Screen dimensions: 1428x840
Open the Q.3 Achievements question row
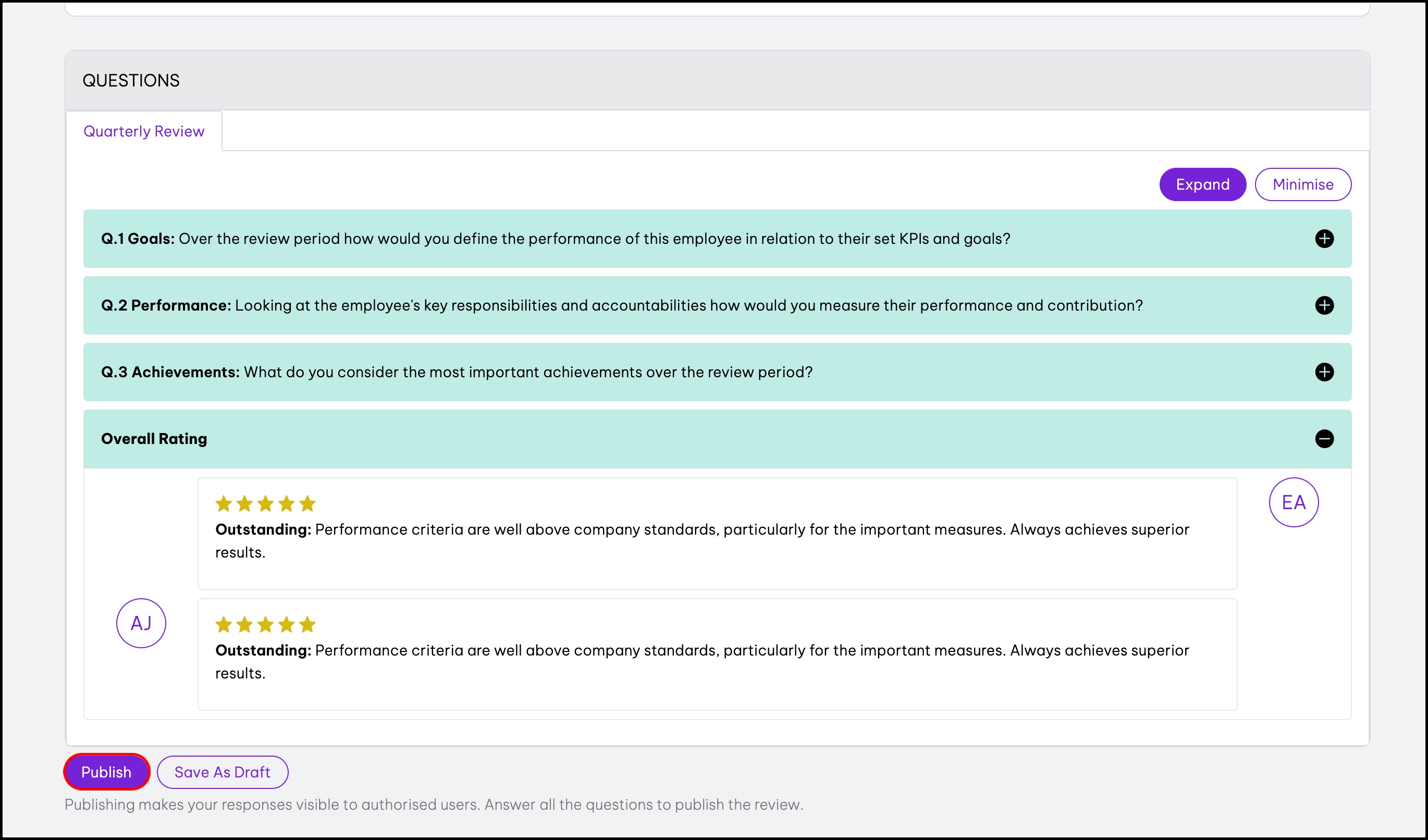(456, 372)
